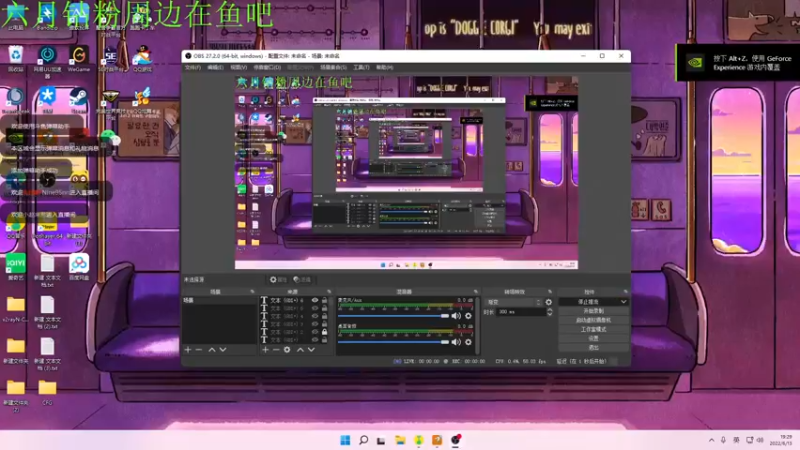800x450 pixels.
Task: Select the third text source row
Action: 294,316
